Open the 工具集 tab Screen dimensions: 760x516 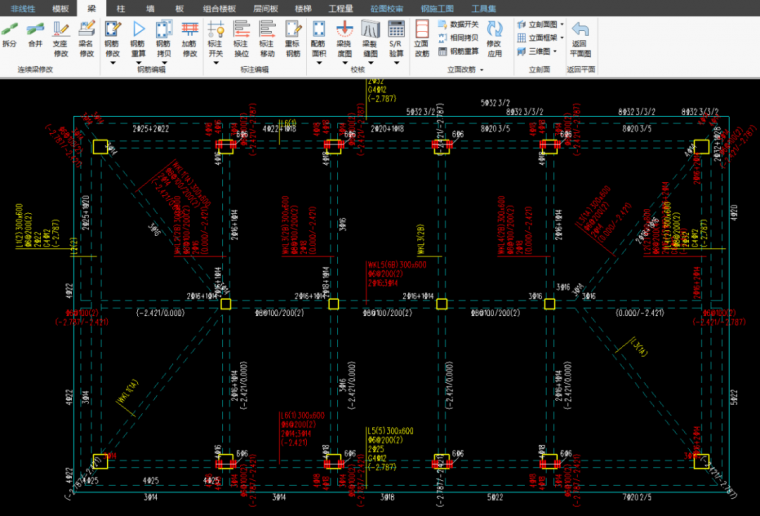coord(485,7)
